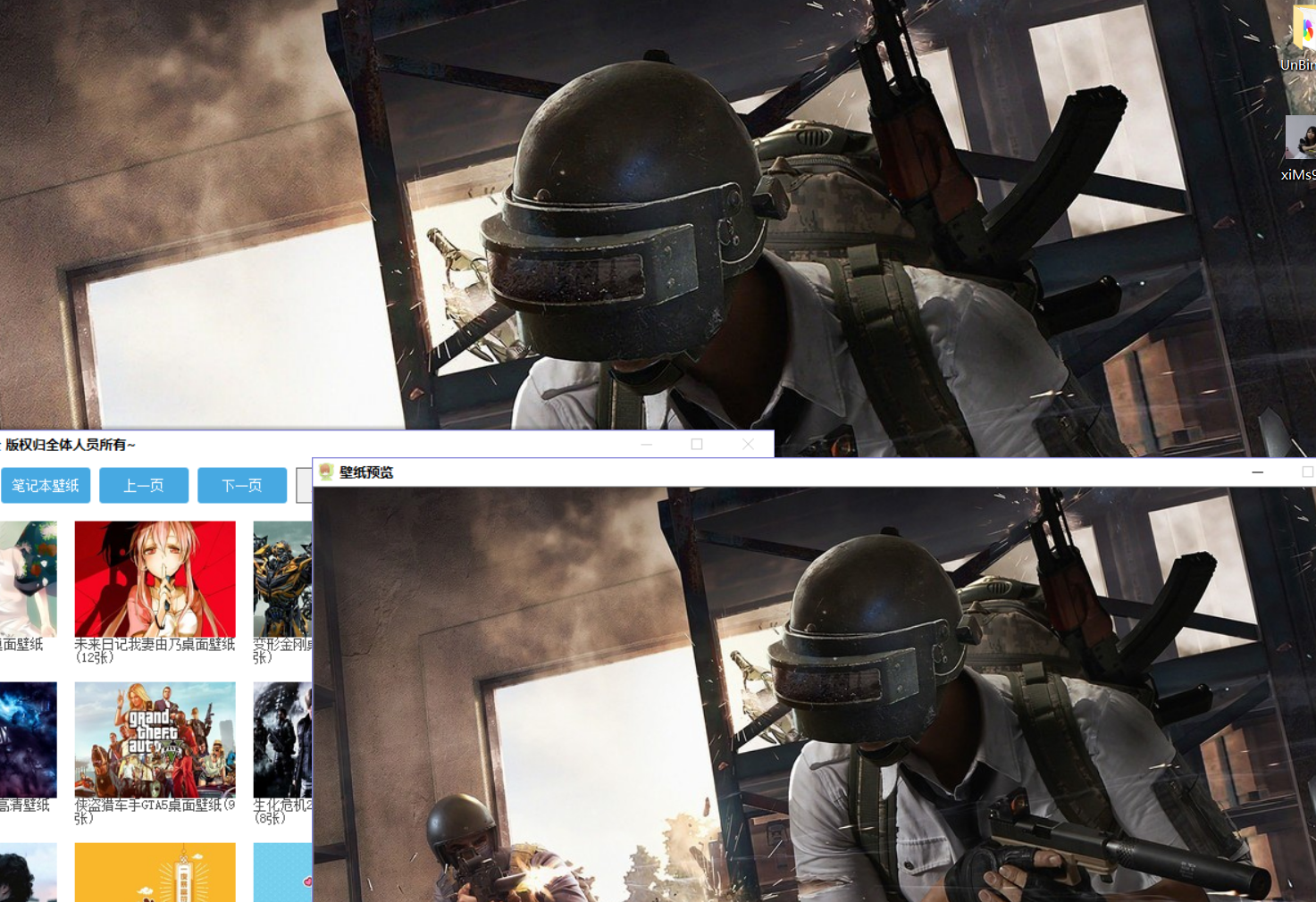Click the caption 侠盗猎车手GTA5桌面壁纸(9张)
1316x902 pixels.
[155, 811]
